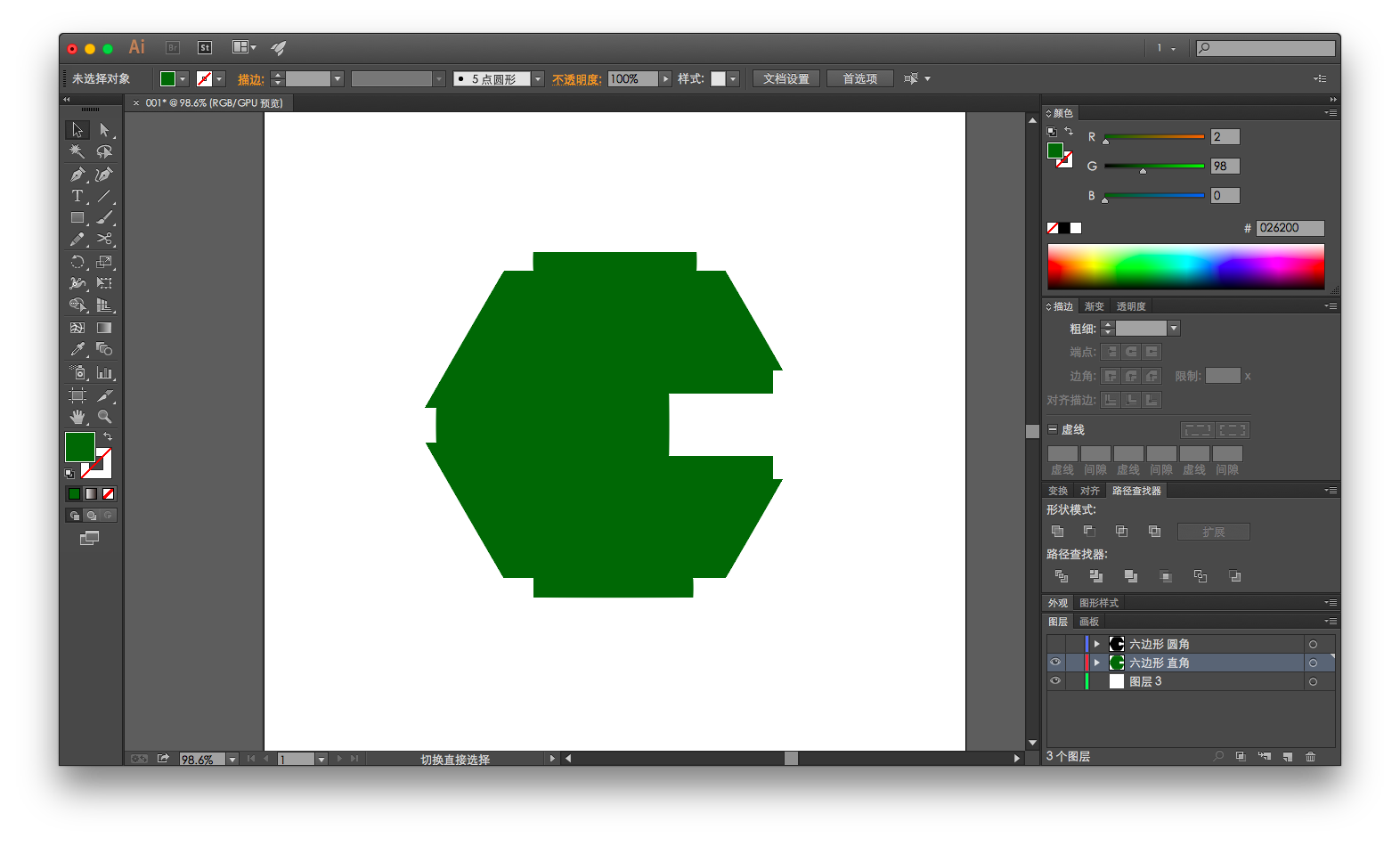Click the Unite shape mode icon
Image resolution: width=1400 pixels, height=846 pixels.
1058,532
